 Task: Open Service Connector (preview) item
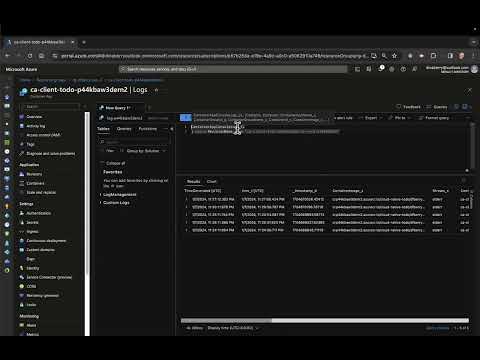tap(49, 277)
